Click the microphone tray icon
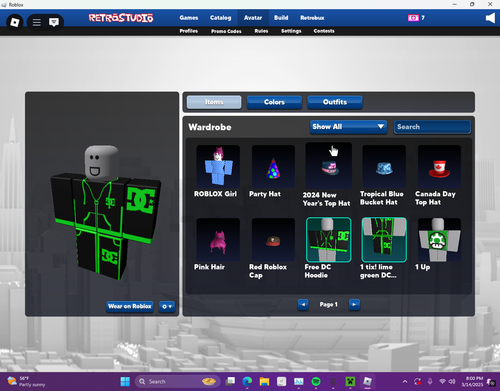The image size is (500, 391). [x=430, y=381]
